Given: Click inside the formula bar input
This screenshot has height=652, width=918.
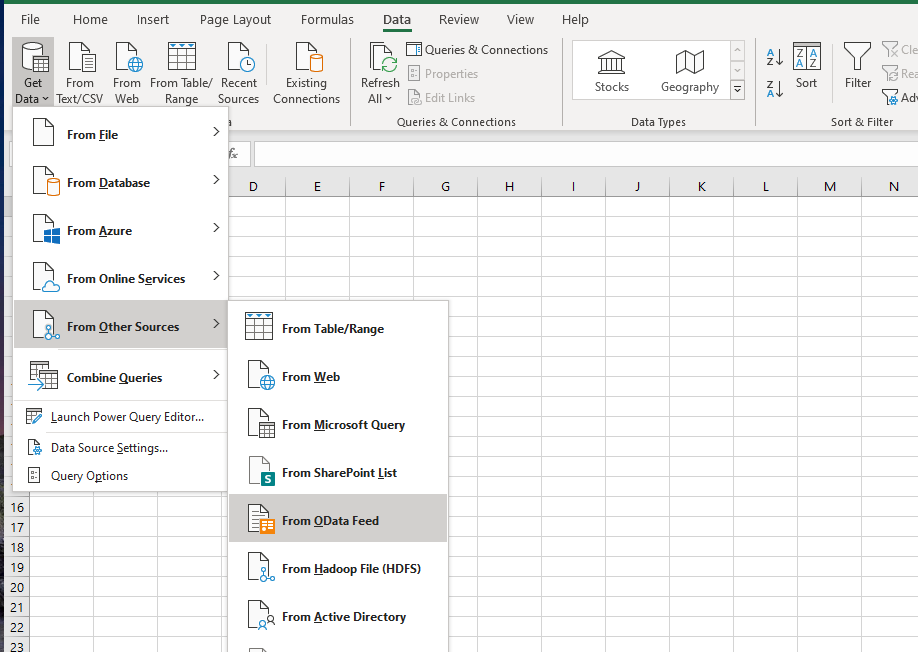Looking at the screenshot, I should (x=580, y=153).
